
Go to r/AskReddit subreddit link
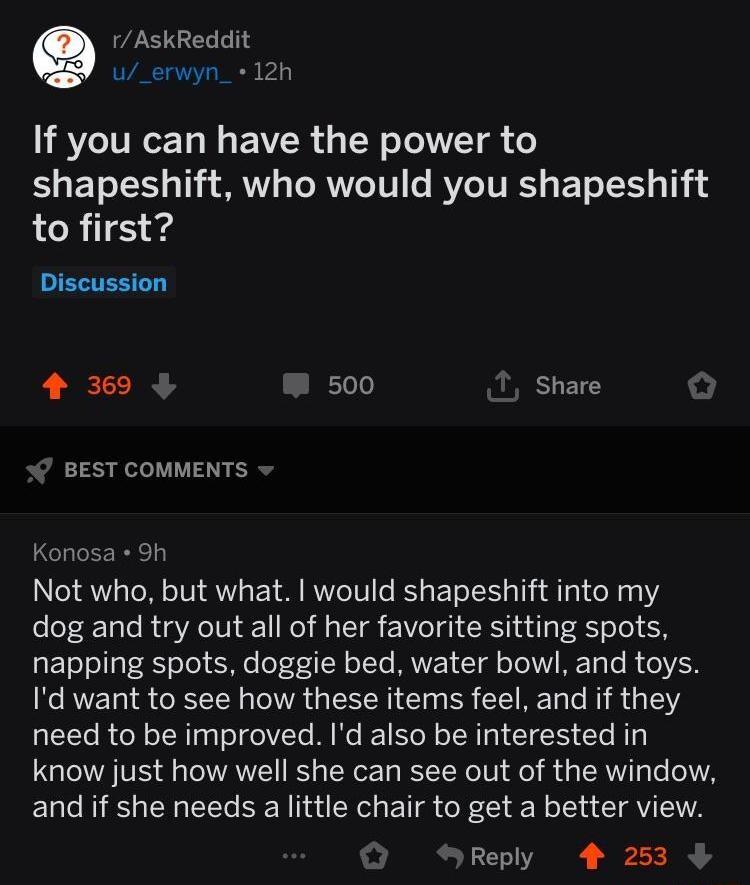tap(181, 40)
